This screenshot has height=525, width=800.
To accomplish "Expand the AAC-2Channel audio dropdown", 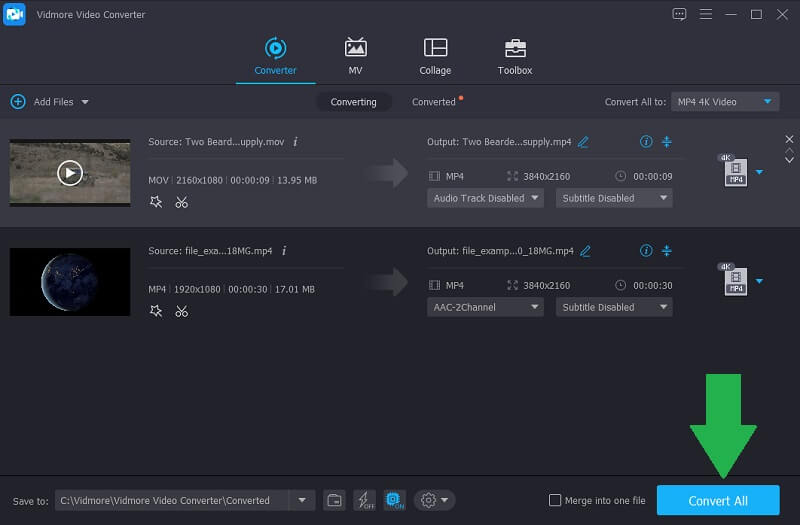I will [x=486, y=307].
